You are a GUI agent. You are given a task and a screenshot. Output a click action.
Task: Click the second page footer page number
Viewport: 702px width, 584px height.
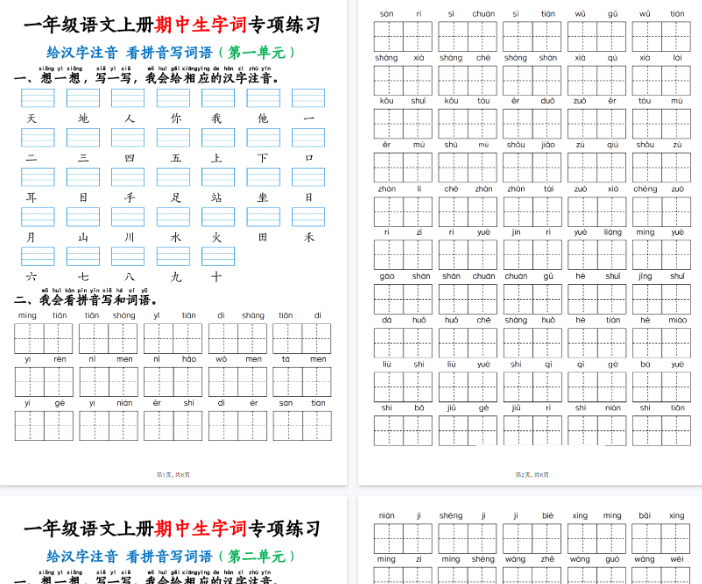click(532, 474)
